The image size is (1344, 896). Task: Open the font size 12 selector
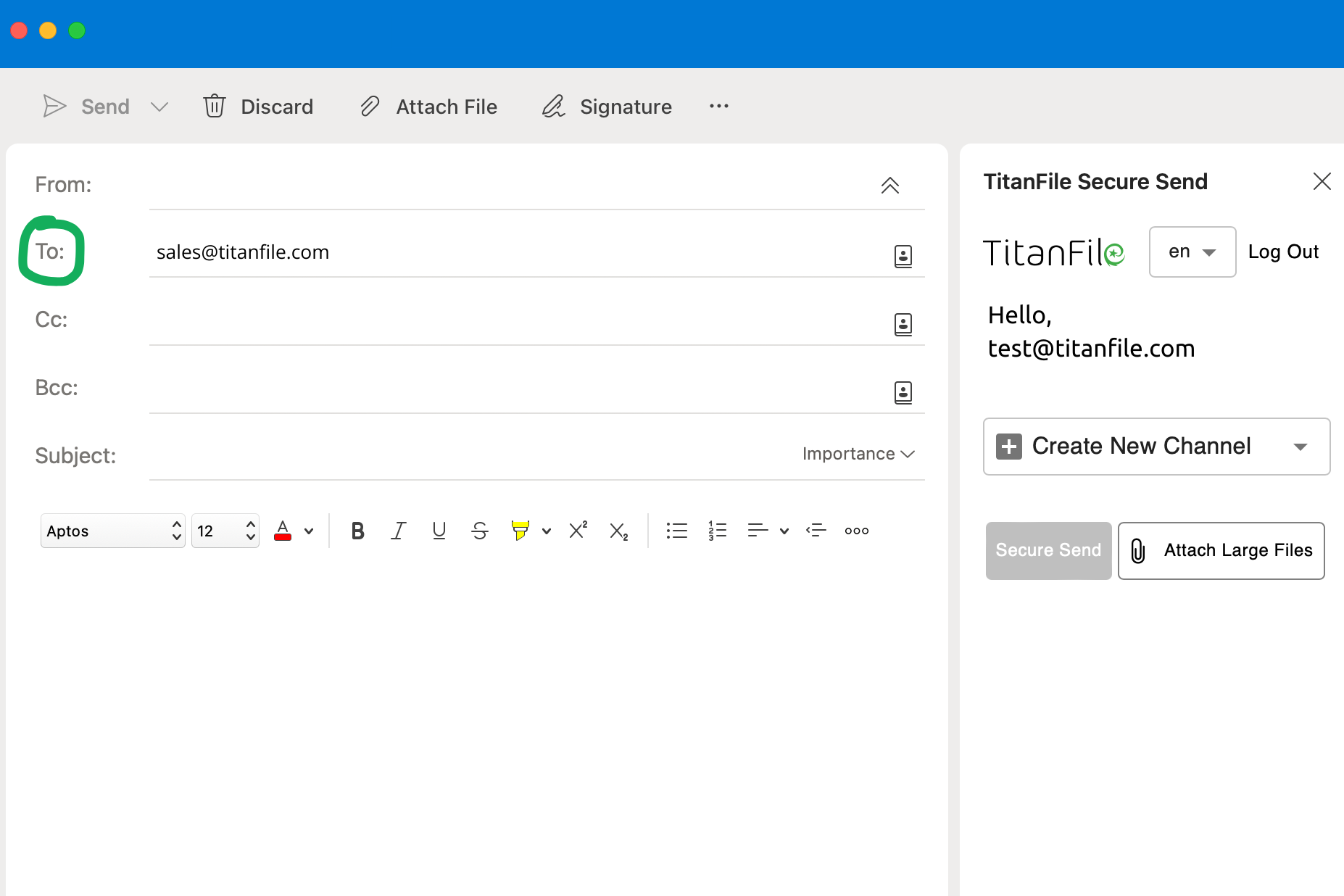[225, 531]
